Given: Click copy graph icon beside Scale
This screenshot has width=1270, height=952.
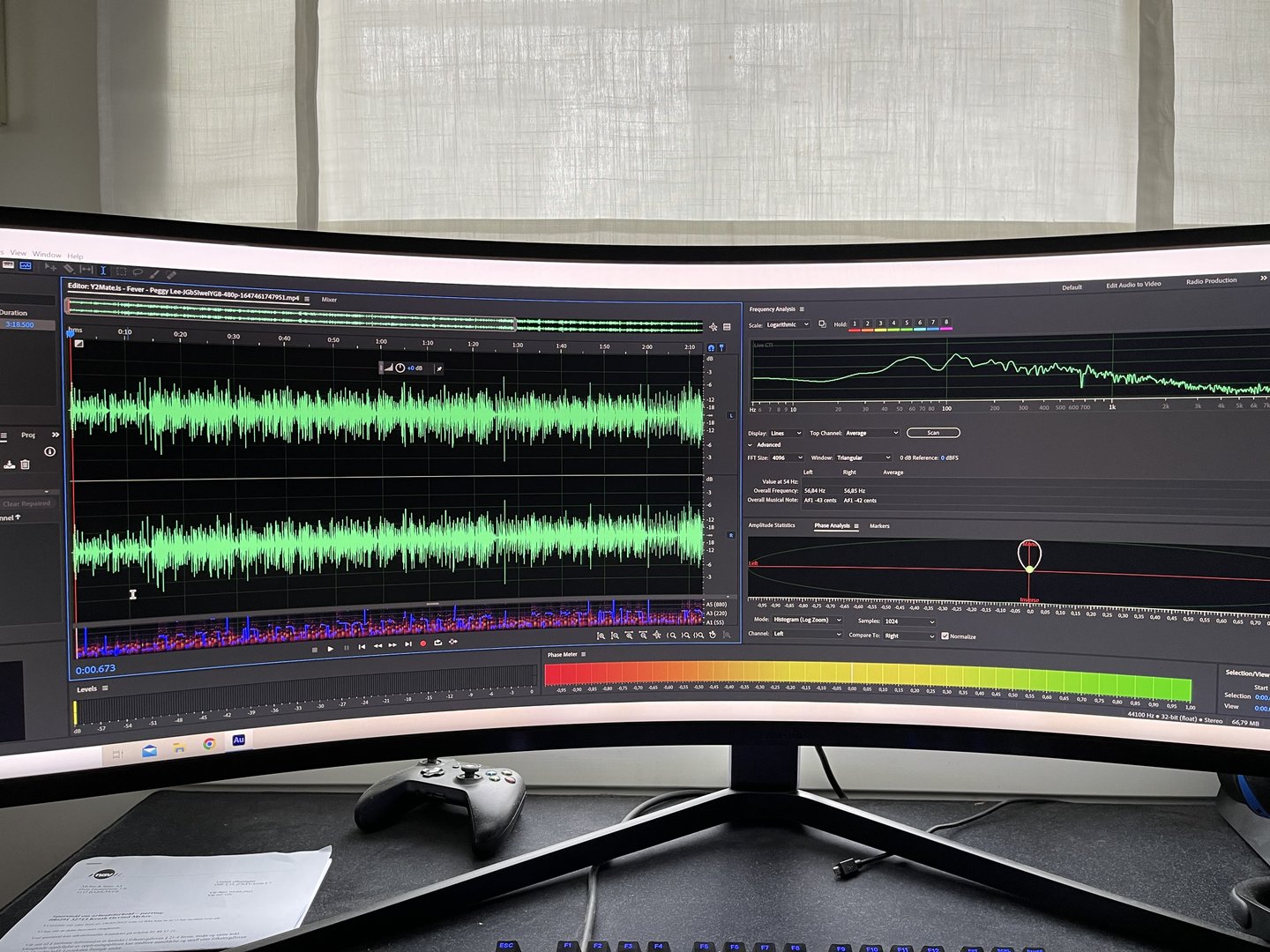Looking at the screenshot, I should [x=822, y=324].
